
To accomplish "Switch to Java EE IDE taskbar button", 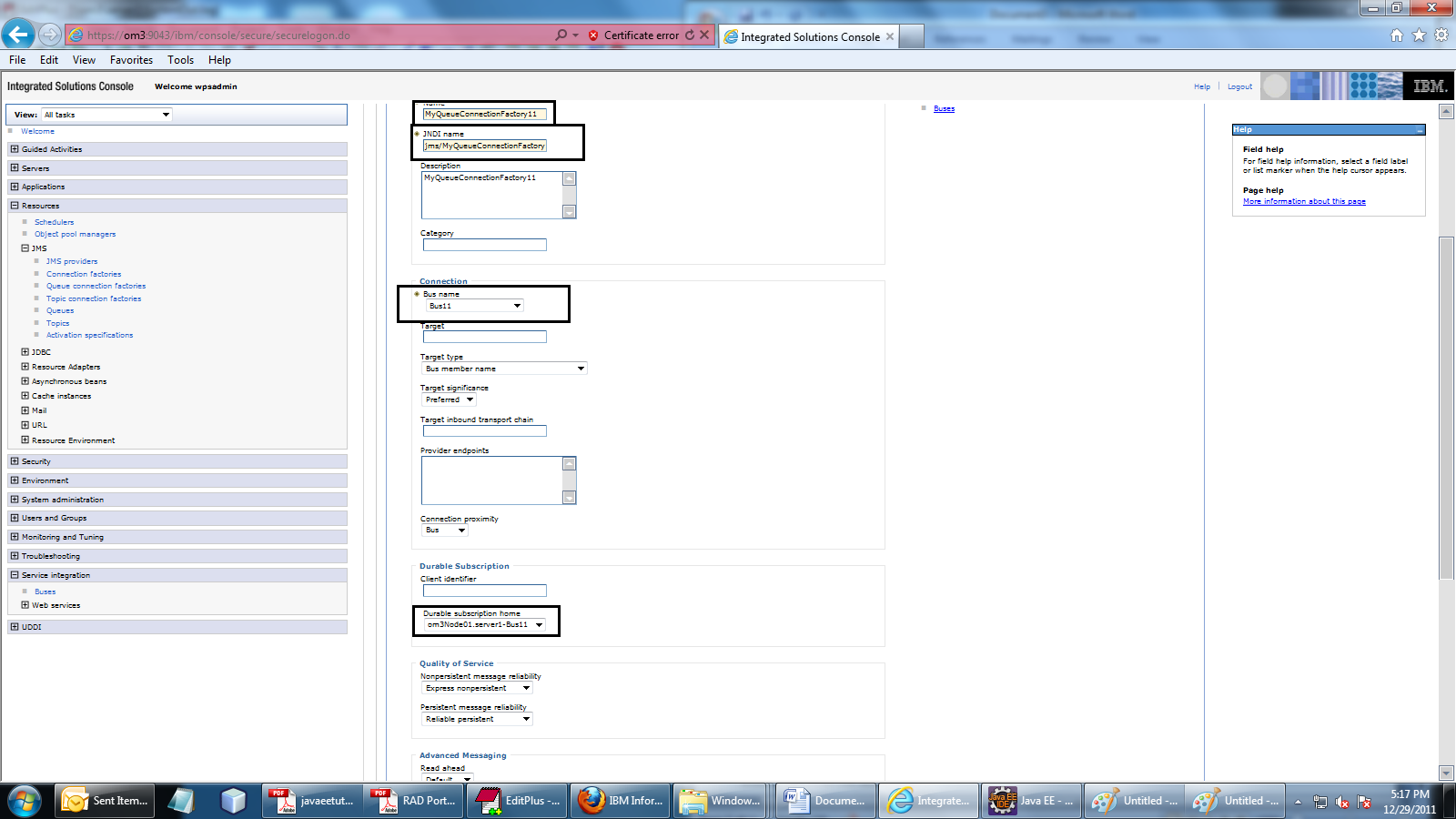I will (x=1031, y=801).
